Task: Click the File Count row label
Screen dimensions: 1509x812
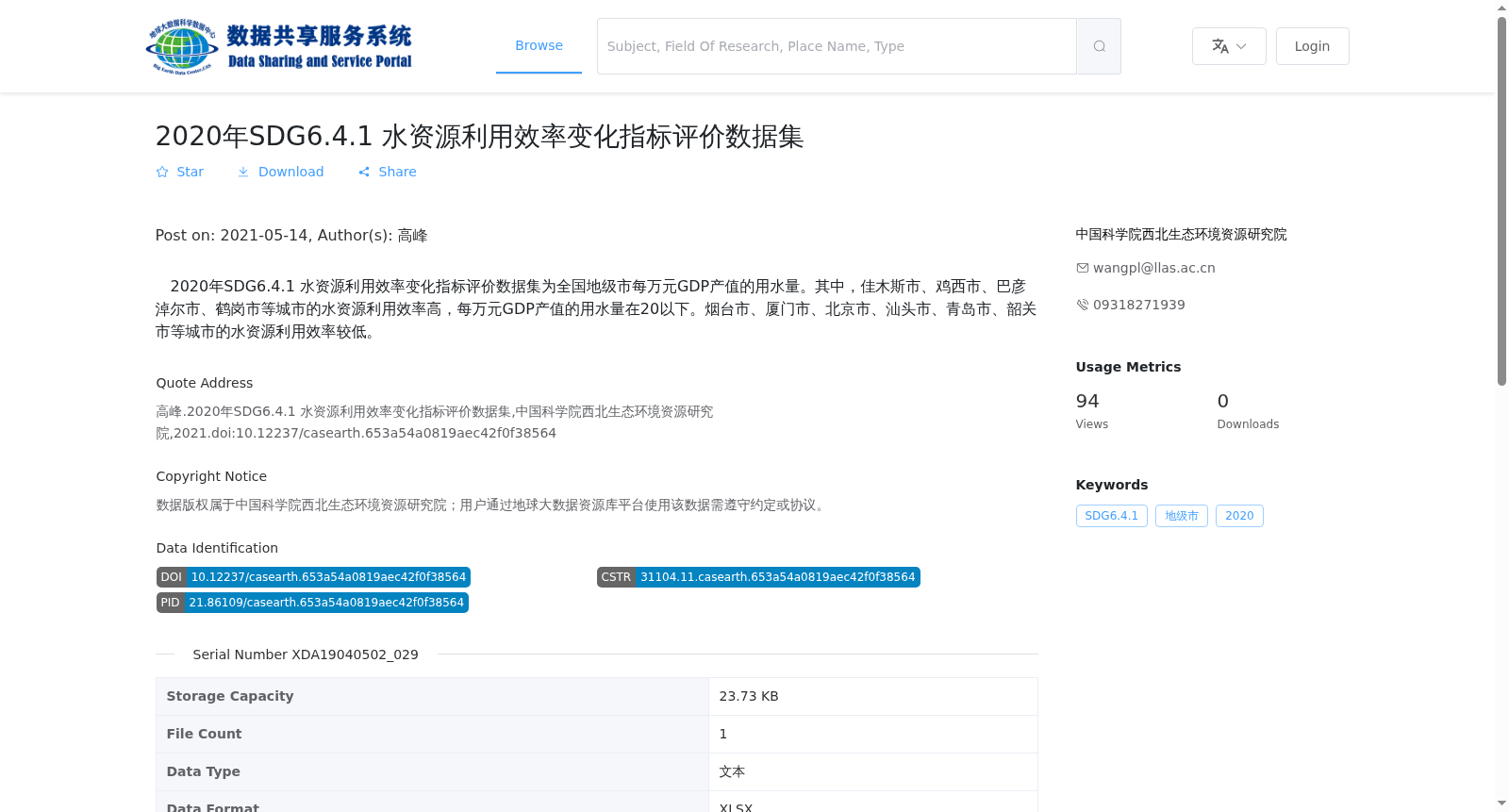Action: [204, 734]
